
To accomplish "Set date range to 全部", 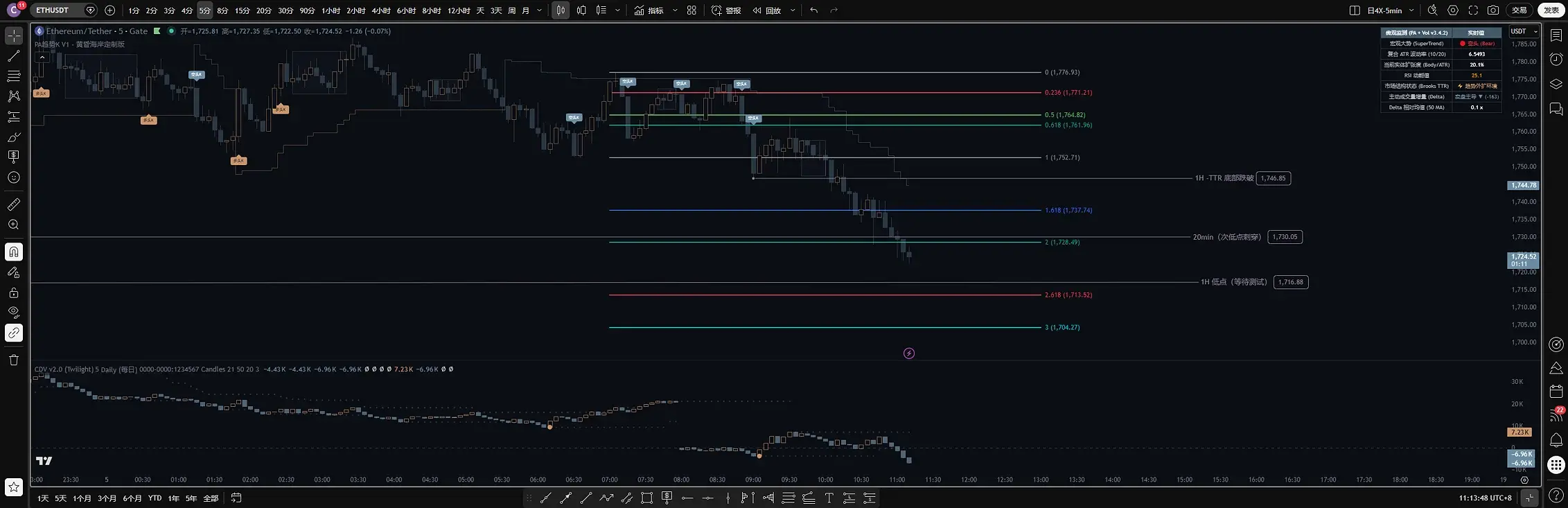I will 211,498.
